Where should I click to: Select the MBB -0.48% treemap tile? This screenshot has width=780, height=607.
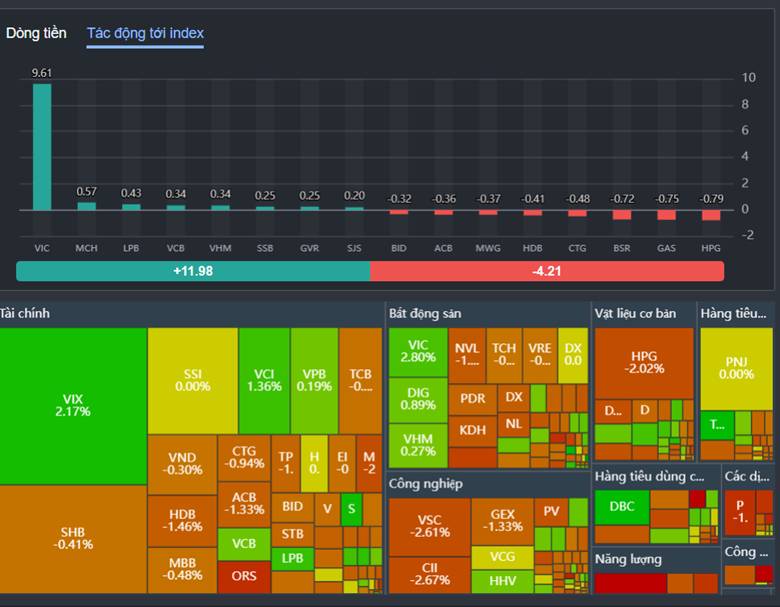(182, 569)
